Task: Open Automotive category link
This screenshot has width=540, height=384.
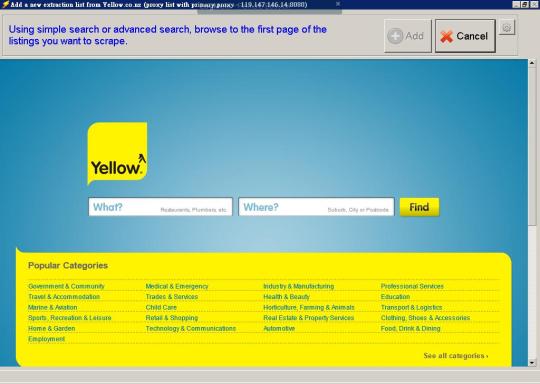Action: (279, 329)
